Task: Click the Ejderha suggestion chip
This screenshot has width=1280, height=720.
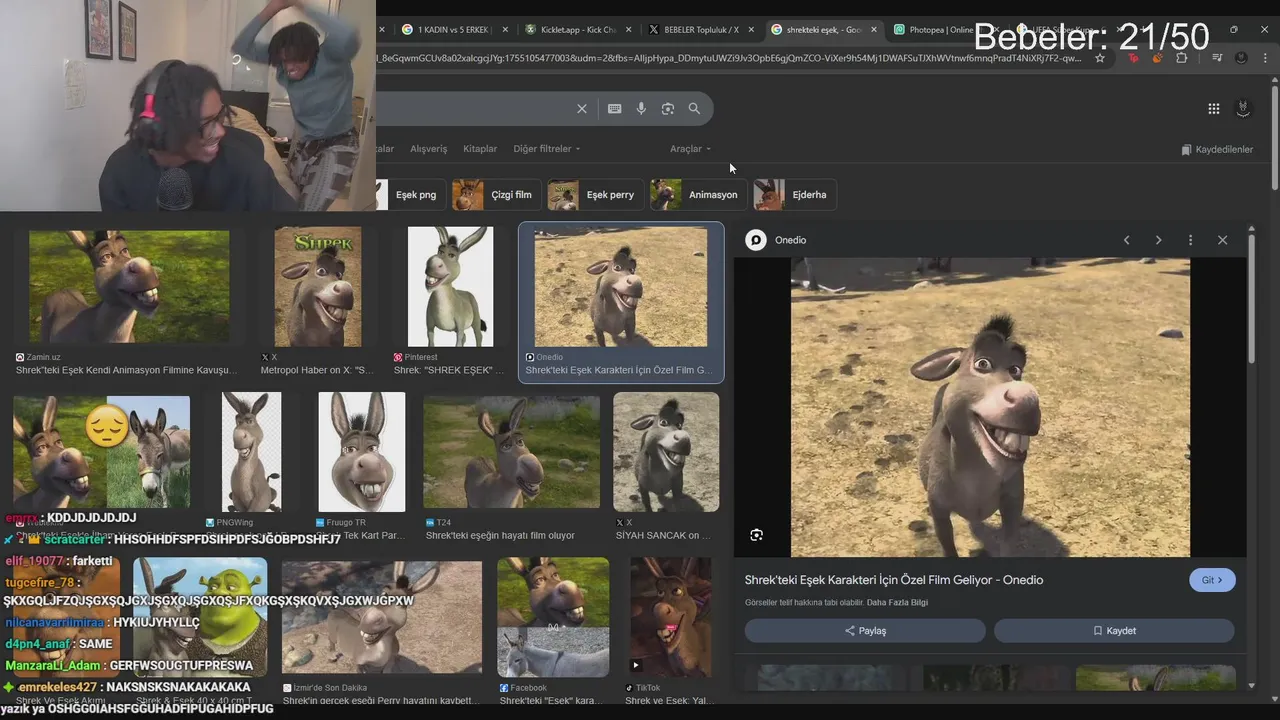Action: pyautogui.click(x=795, y=195)
